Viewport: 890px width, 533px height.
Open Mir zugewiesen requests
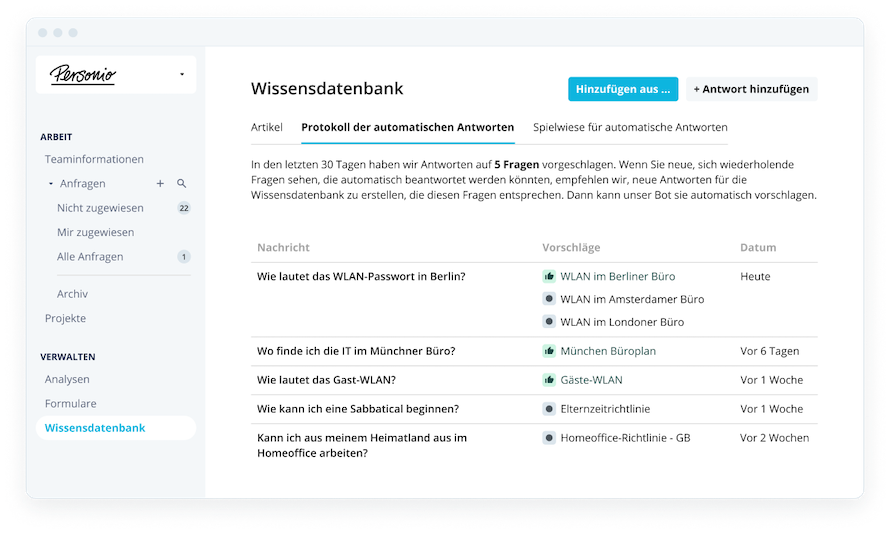(x=95, y=233)
